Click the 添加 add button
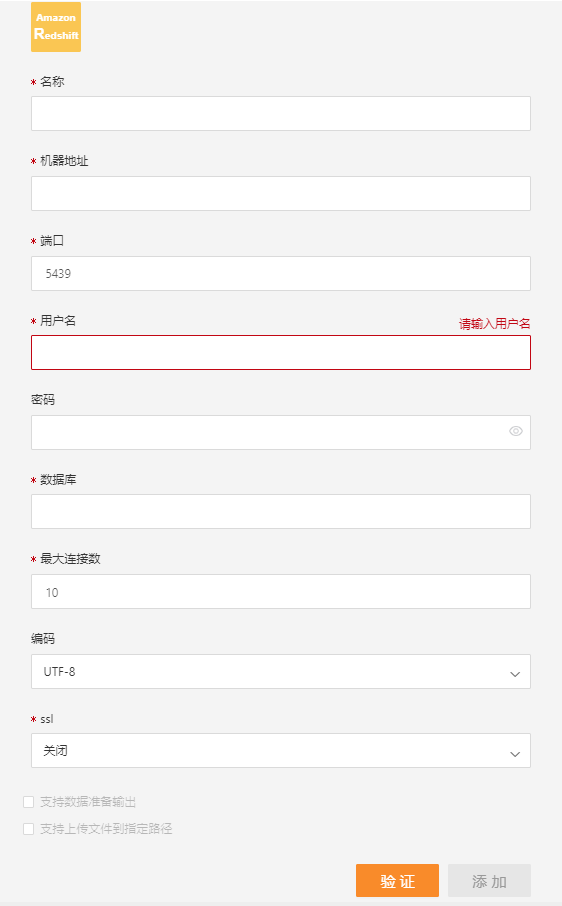This screenshot has height=906, width=562. click(x=489, y=881)
